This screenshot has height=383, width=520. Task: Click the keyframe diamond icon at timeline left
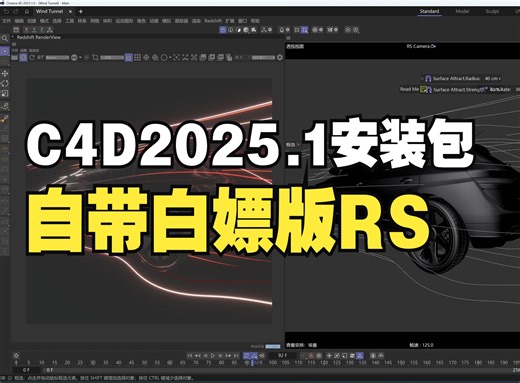[16, 356]
